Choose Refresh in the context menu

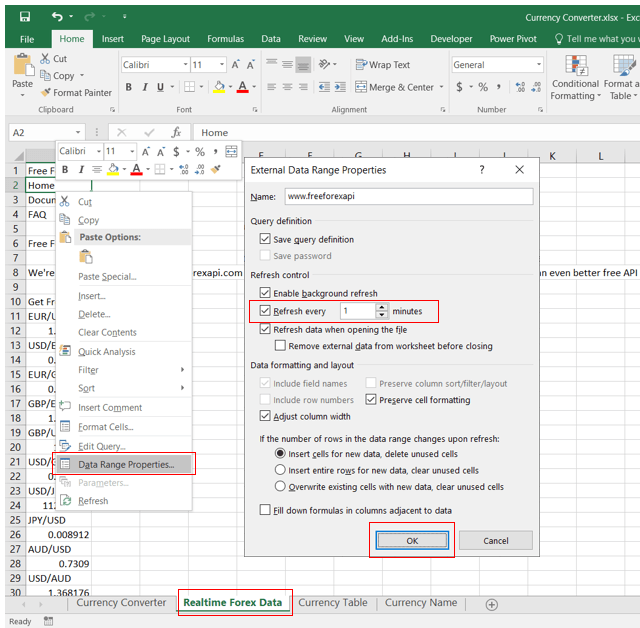(93, 501)
